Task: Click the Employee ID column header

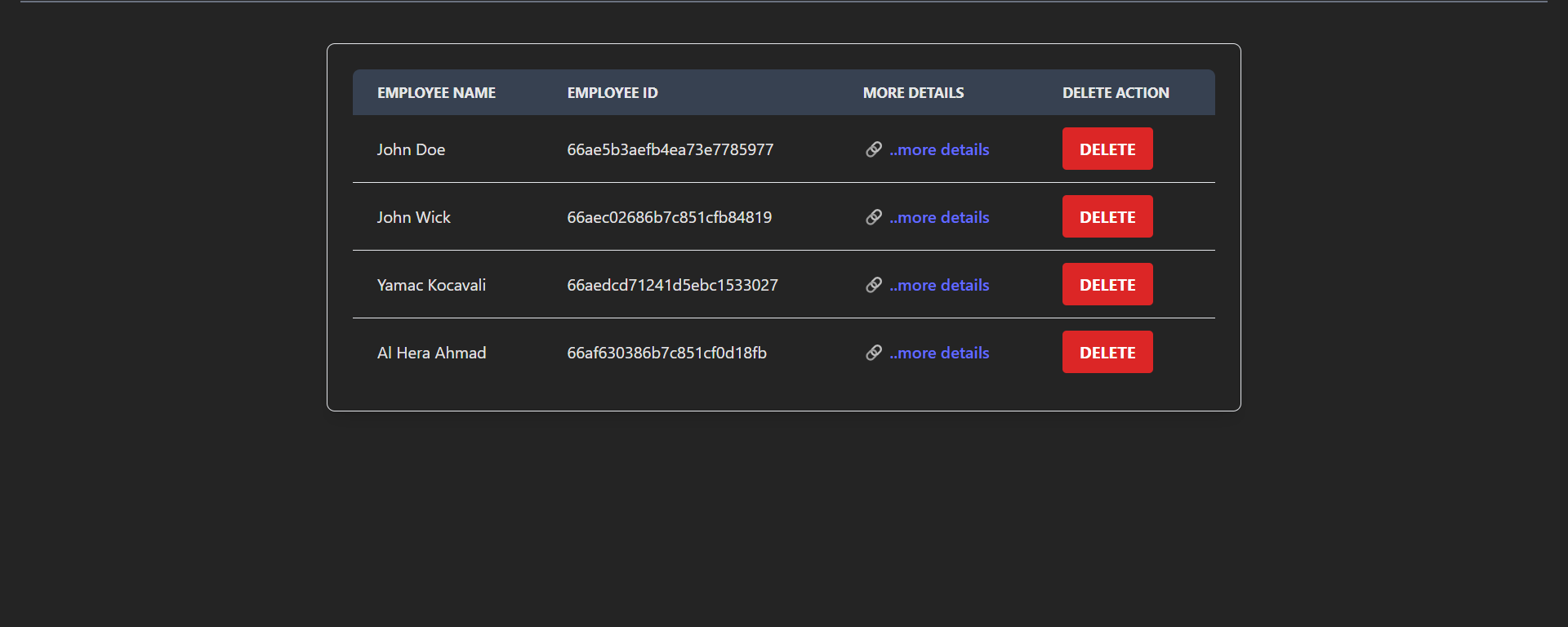Action: point(612,93)
